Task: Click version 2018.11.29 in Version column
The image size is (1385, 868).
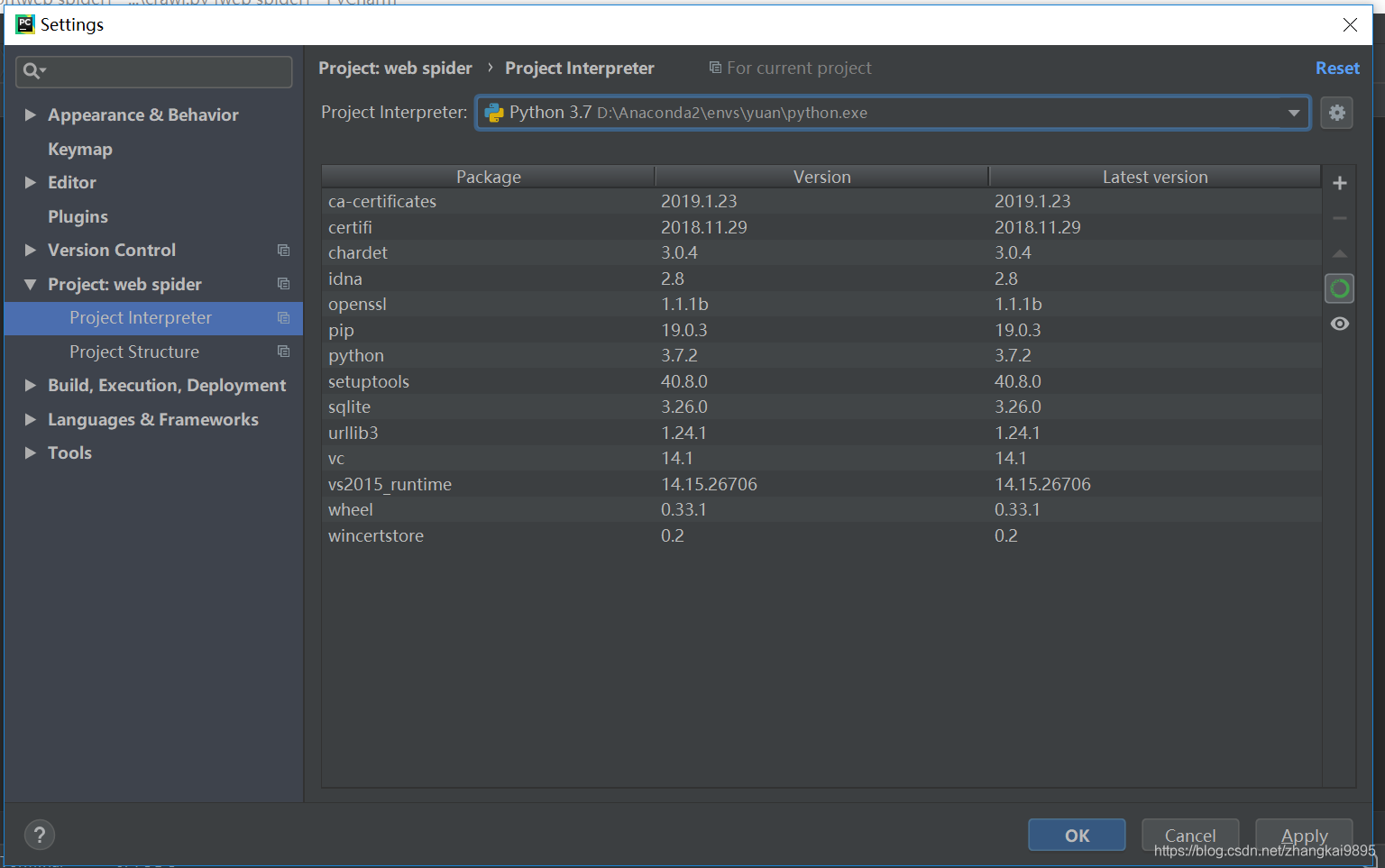Action: click(704, 227)
